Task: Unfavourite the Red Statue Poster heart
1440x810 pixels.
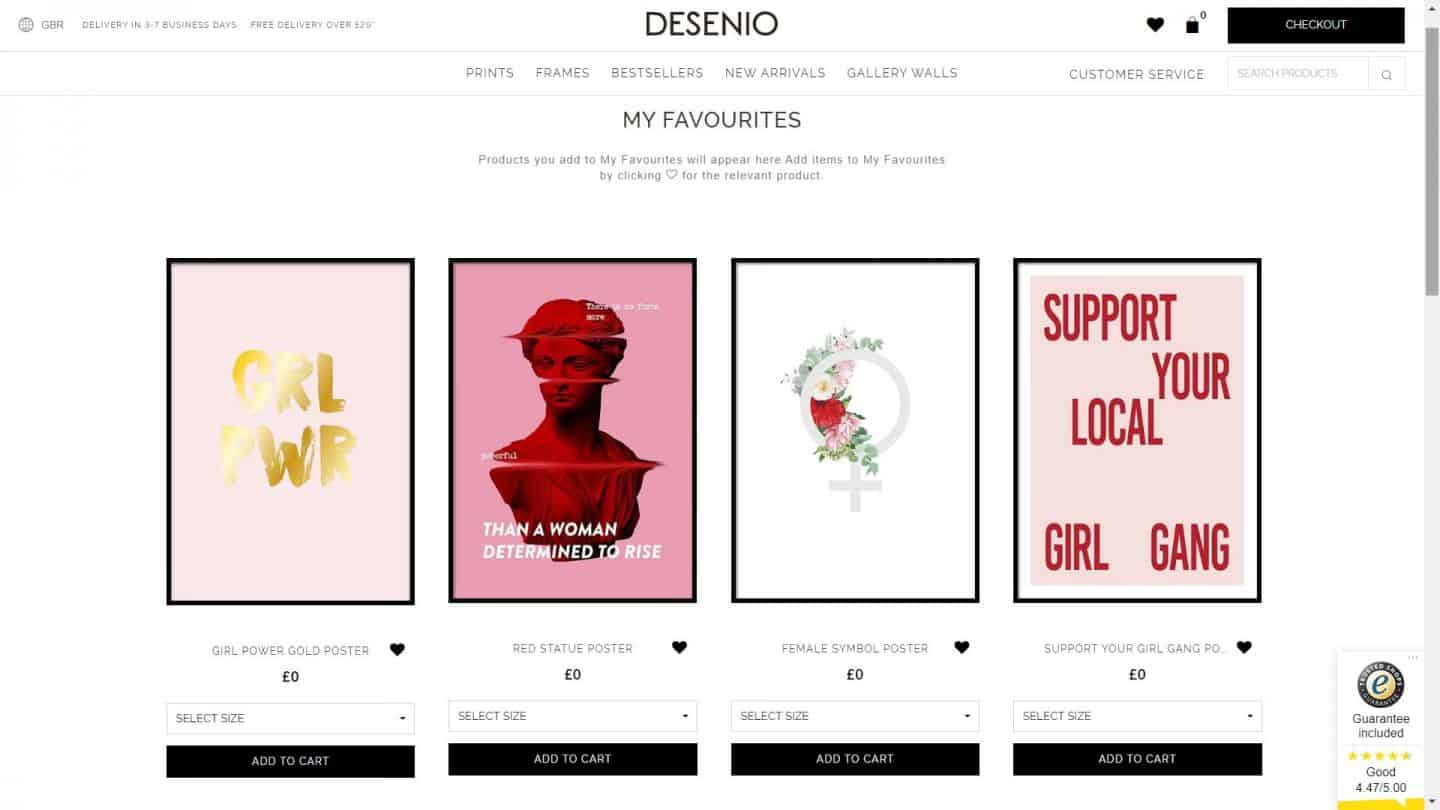Action: click(x=679, y=647)
